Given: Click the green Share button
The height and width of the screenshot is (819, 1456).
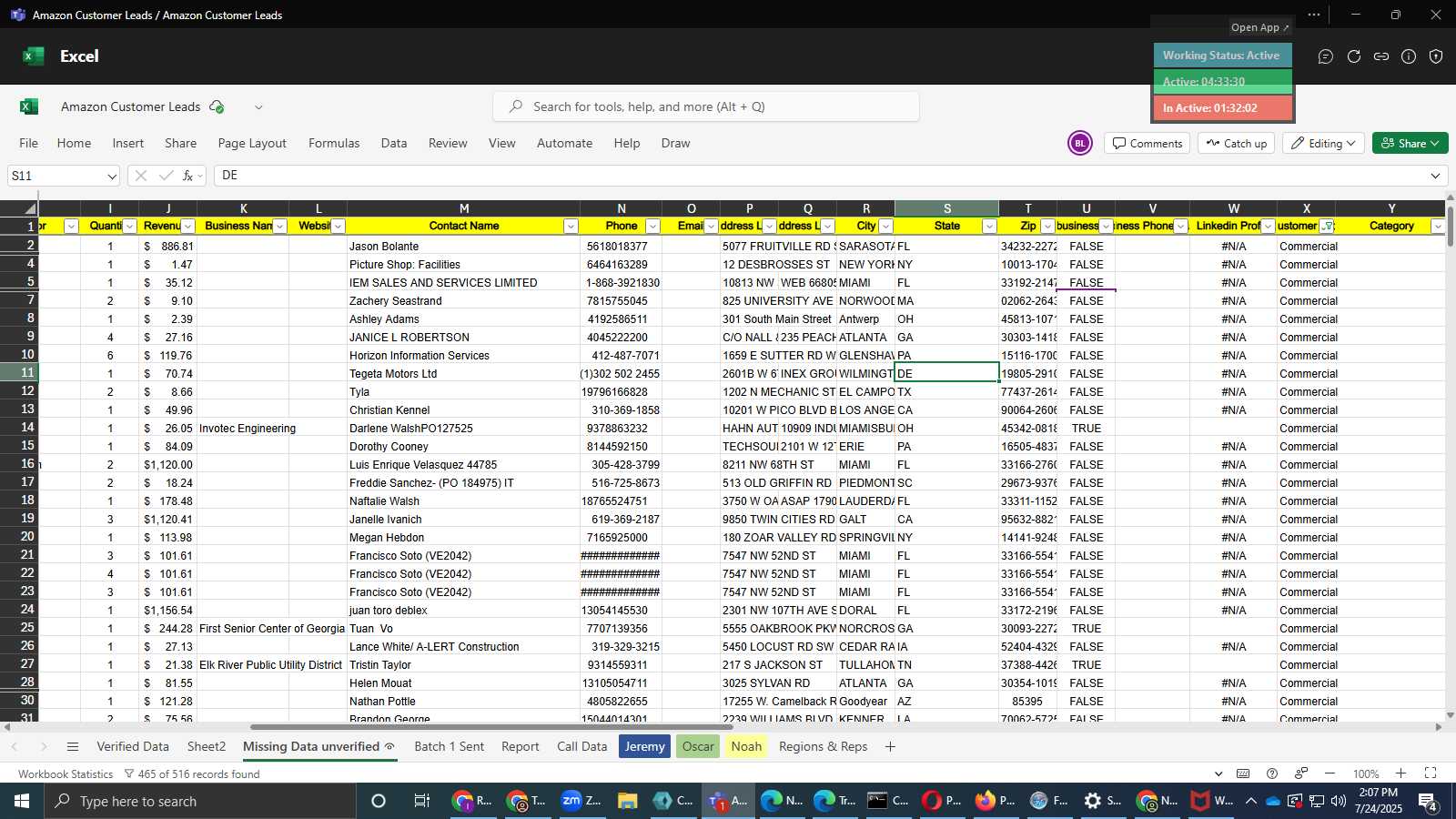Looking at the screenshot, I should tap(1410, 143).
